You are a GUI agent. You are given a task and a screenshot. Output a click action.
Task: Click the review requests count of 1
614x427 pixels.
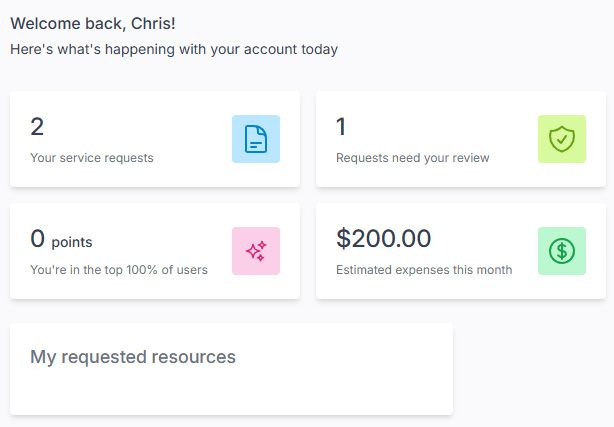coord(341,127)
